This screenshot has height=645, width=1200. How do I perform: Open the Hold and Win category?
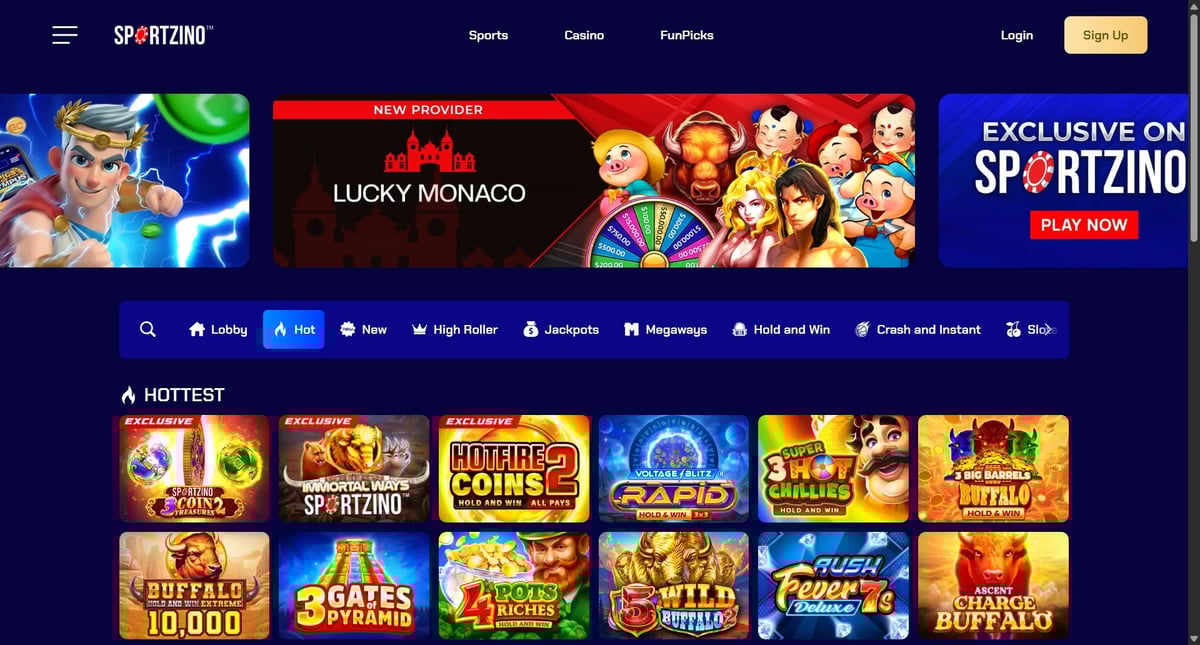(781, 329)
